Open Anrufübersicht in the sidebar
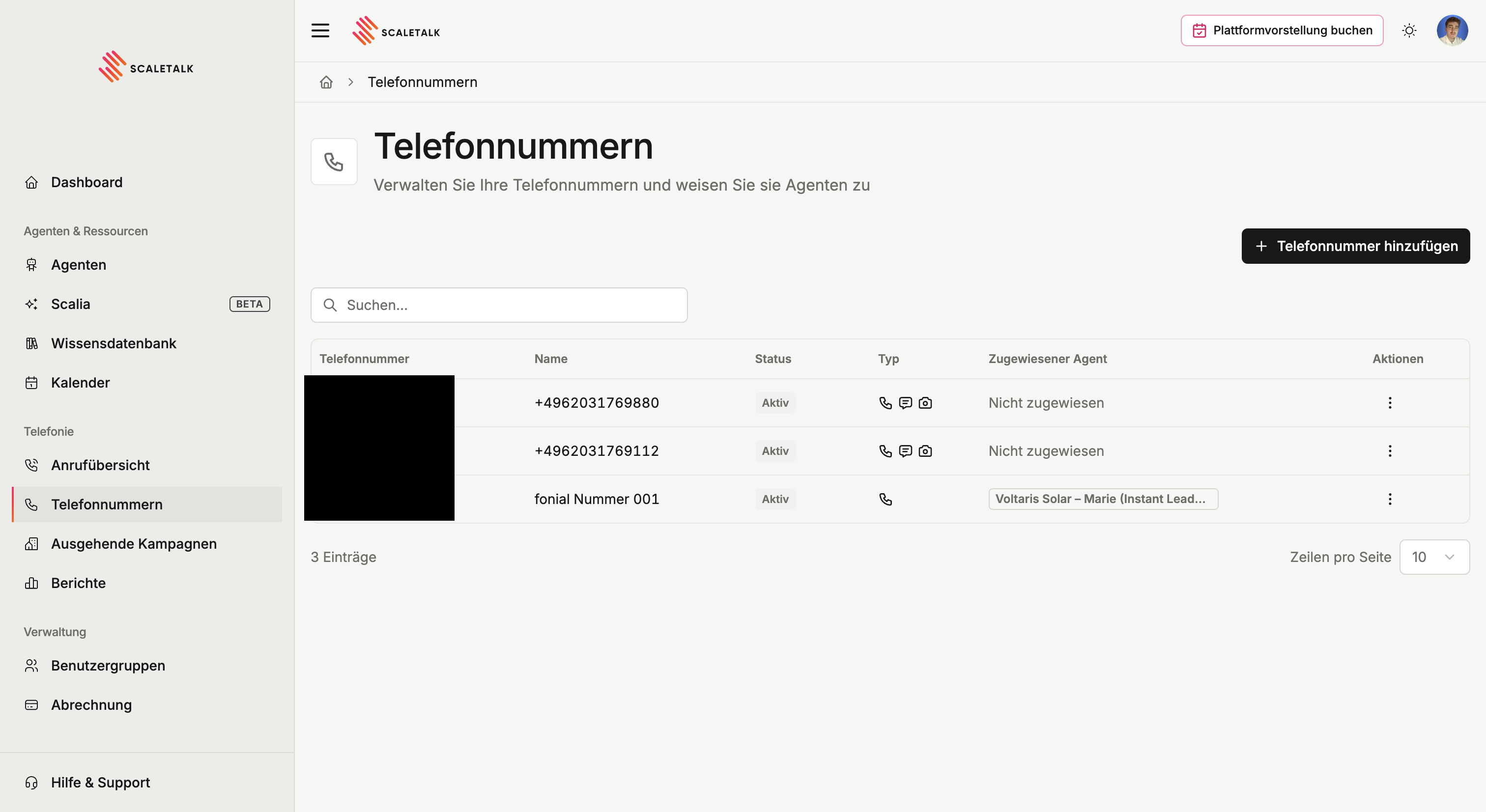Viewport: 1486px width, 812px height. coord(147,465)
